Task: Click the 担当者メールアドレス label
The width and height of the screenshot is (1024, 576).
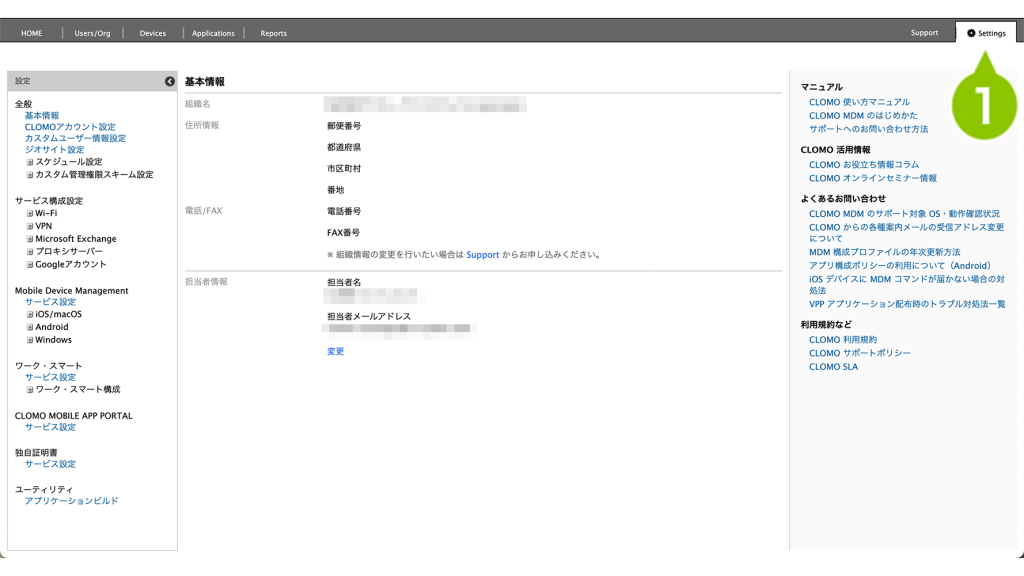Action: [369, 316]
